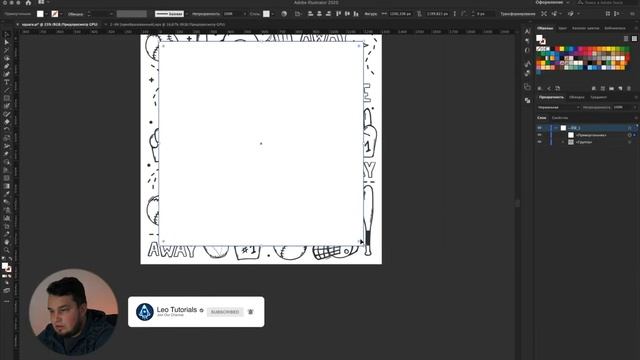Select the Rectangle tool
Image resolution: width=640 pixels, height=360 pixels.
pos(7,98)
